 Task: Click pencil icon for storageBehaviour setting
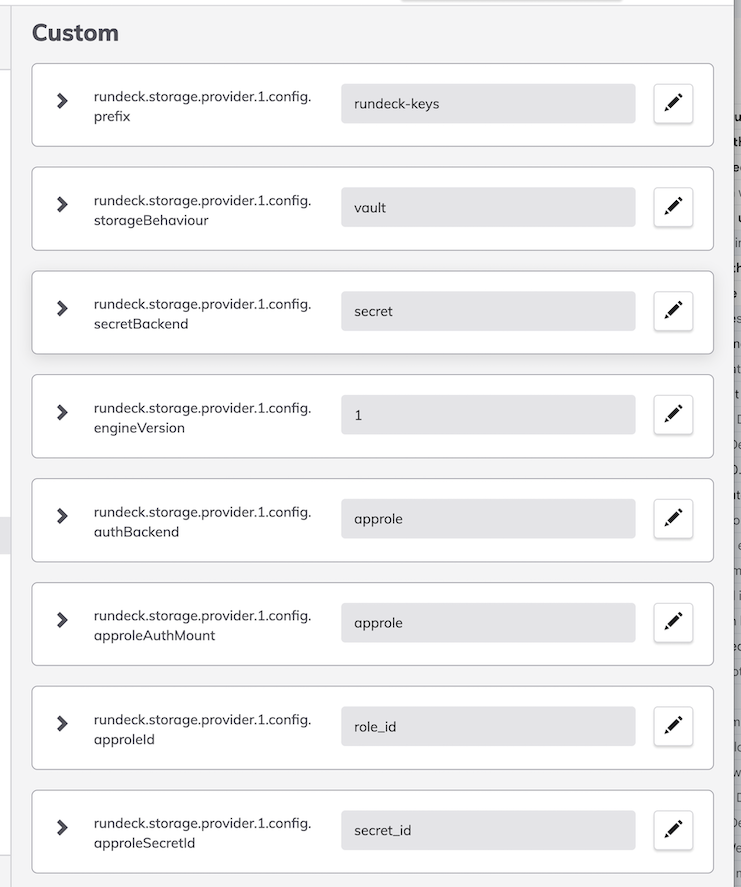(673, 207)
